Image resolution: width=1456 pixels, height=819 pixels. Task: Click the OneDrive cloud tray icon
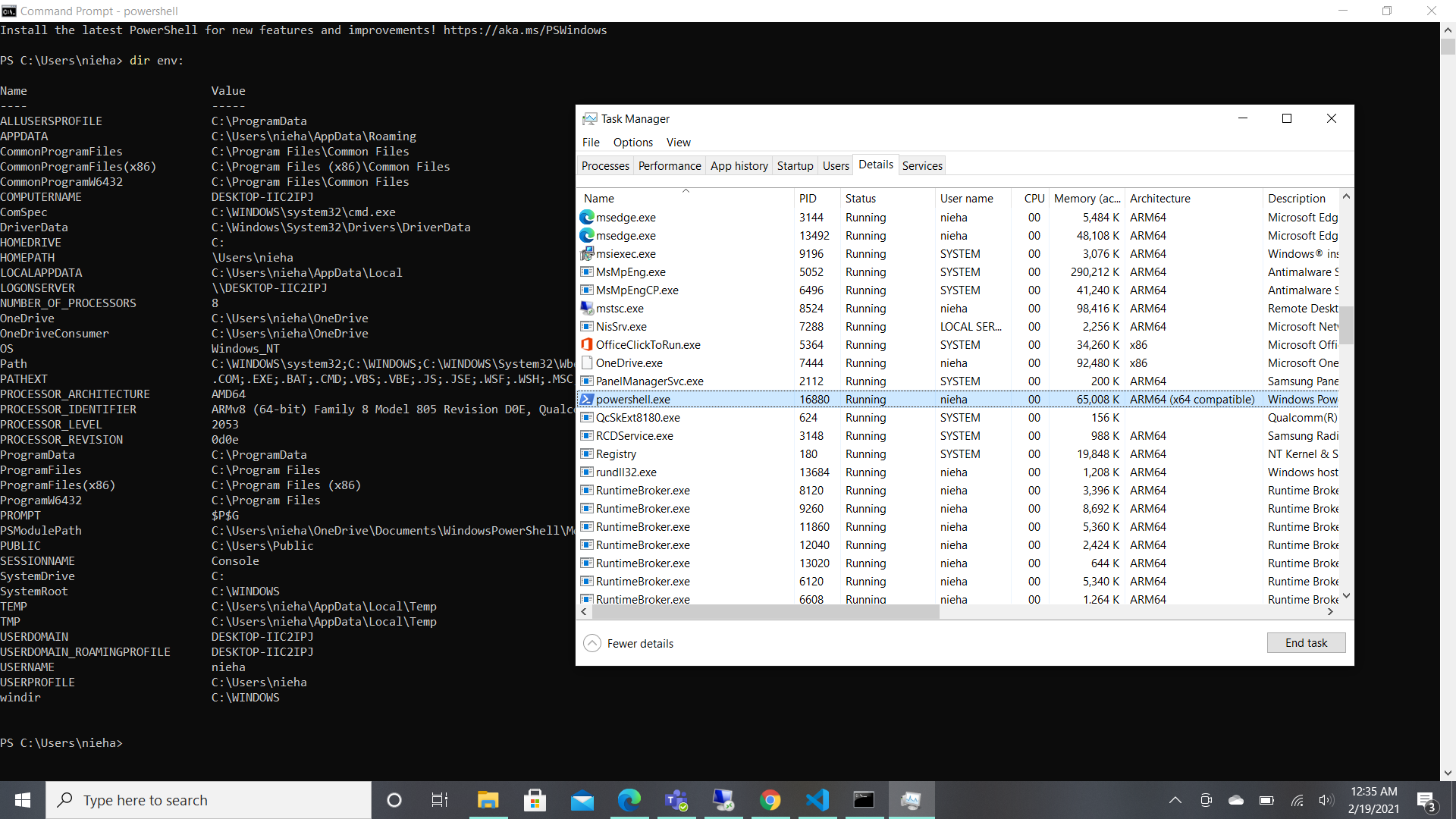(1236, 800)
